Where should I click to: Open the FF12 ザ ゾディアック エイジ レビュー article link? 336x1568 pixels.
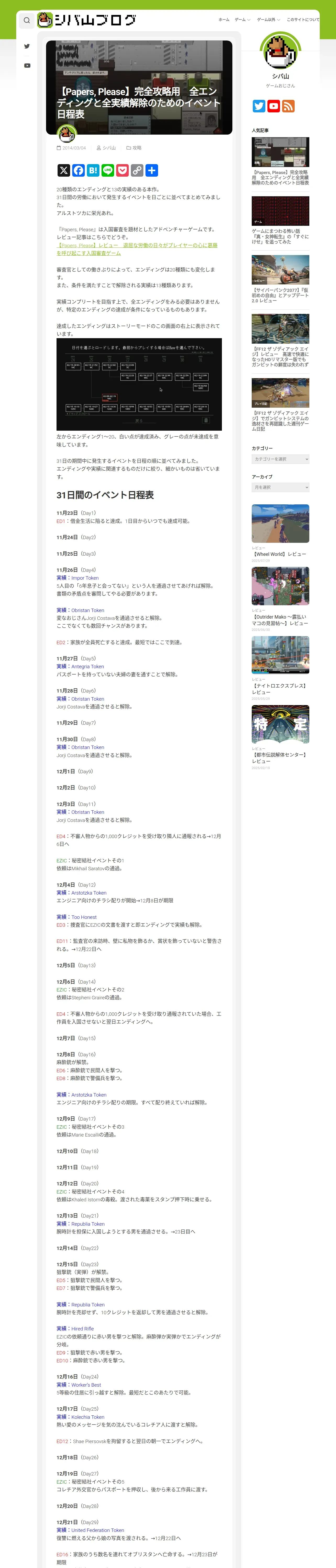280,357
